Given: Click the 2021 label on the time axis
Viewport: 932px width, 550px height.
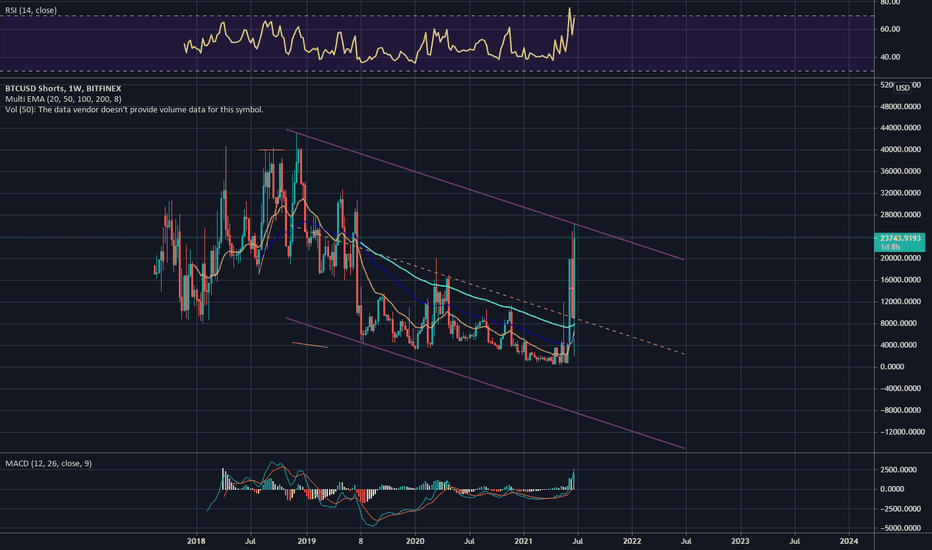Looking at the screenshot, I should pyautogui.click(x=524, y=541).
